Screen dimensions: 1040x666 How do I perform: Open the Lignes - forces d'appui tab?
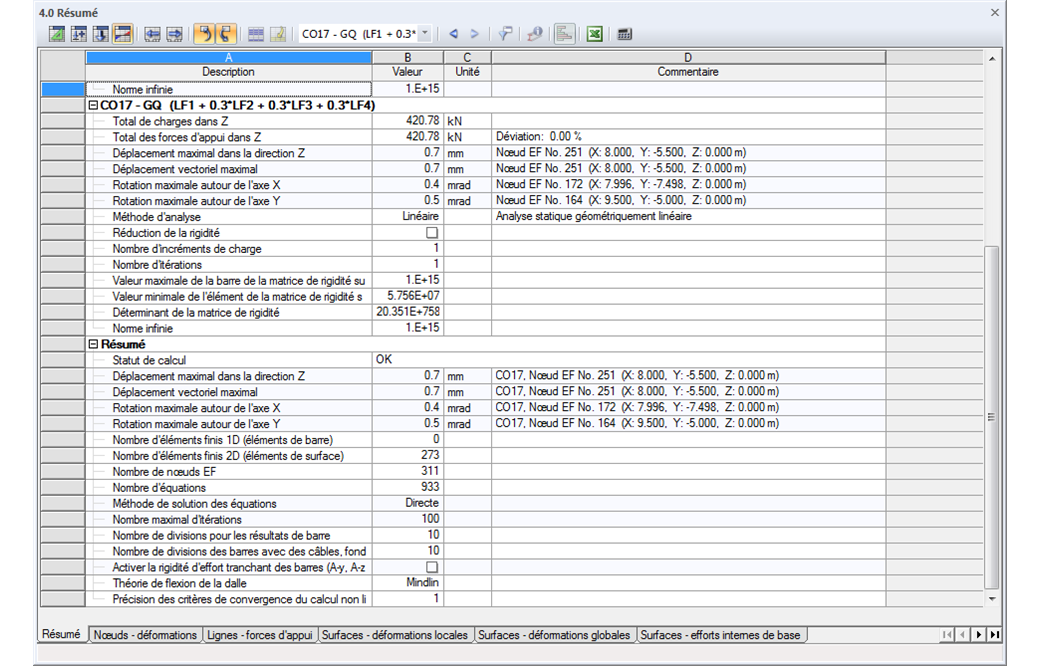point(259,635)
